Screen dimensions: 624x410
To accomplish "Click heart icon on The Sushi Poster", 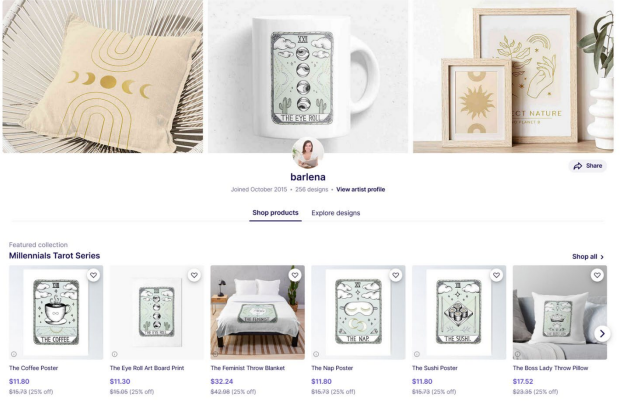I will tap(496, 275).
